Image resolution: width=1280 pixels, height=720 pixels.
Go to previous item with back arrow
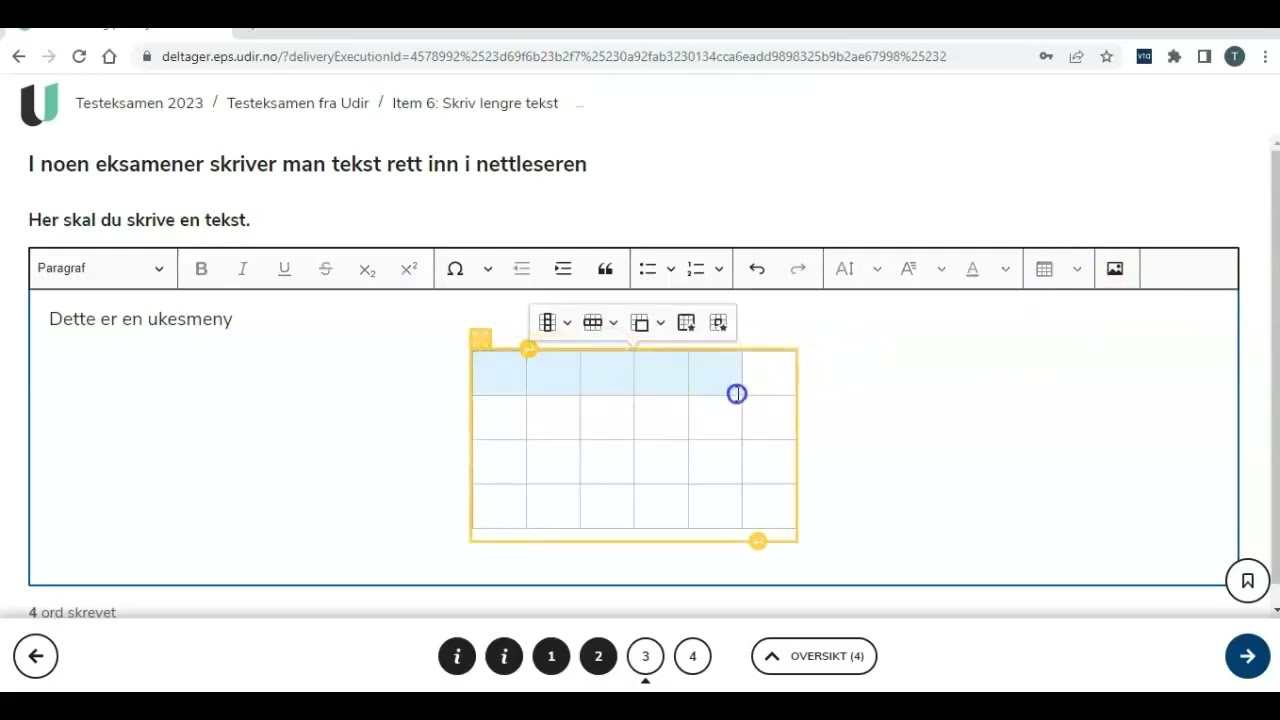[36, 656]
